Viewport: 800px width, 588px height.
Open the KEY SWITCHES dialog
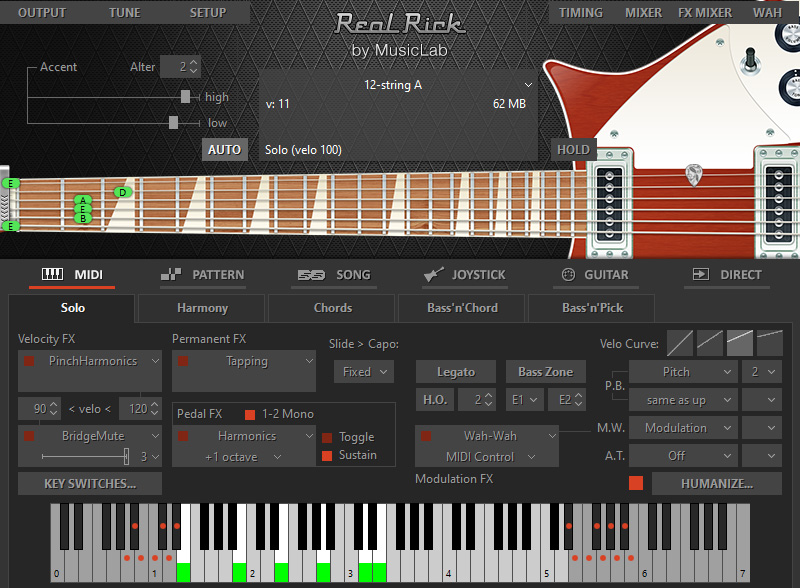click(90, 483)
